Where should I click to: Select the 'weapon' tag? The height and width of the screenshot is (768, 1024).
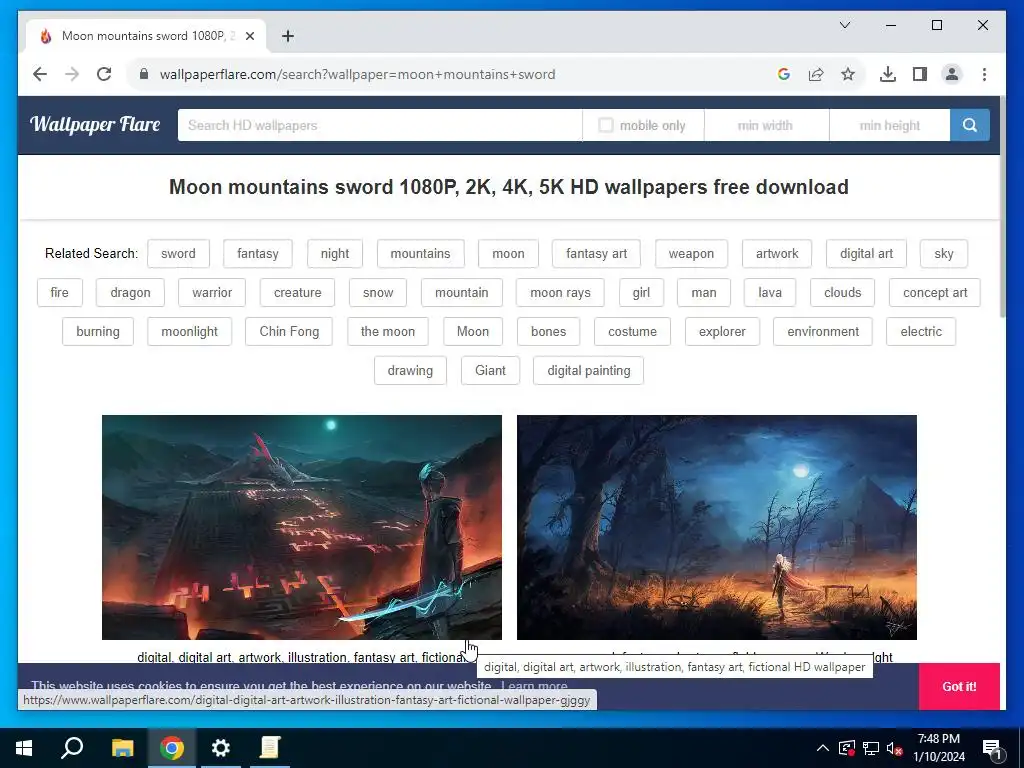click(x=691, y=253)
